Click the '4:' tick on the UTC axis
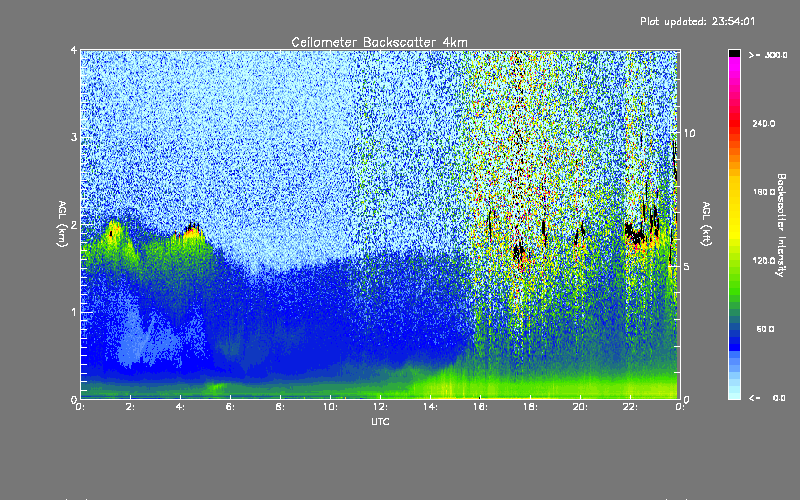Screen dimensions: 800x500 [x=181, y=407]
